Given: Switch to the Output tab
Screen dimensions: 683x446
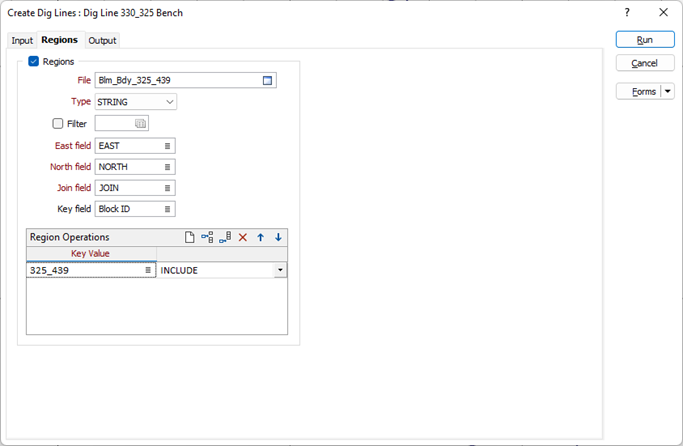Looking at the screenshot, I should (102, 41).
